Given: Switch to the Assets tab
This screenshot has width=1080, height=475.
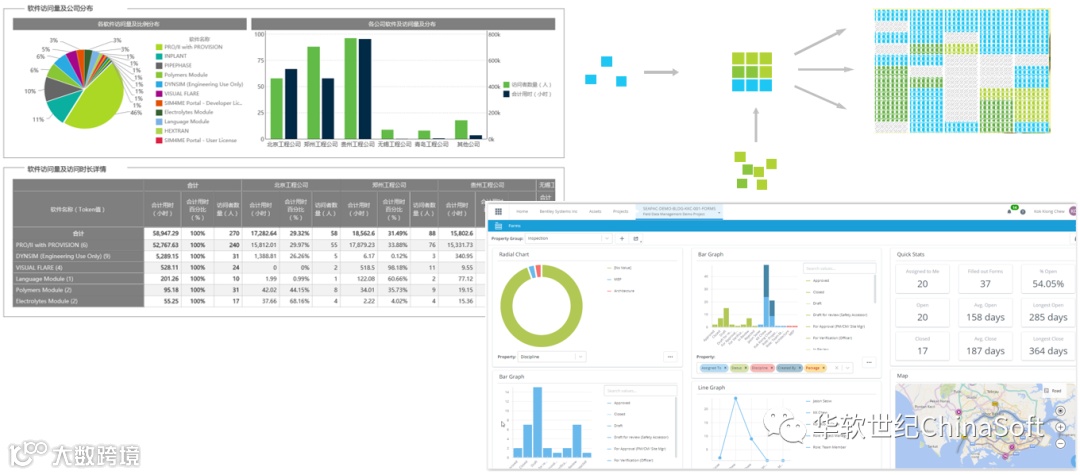Looking at the screenshot, I should click(x=595, y=211).
